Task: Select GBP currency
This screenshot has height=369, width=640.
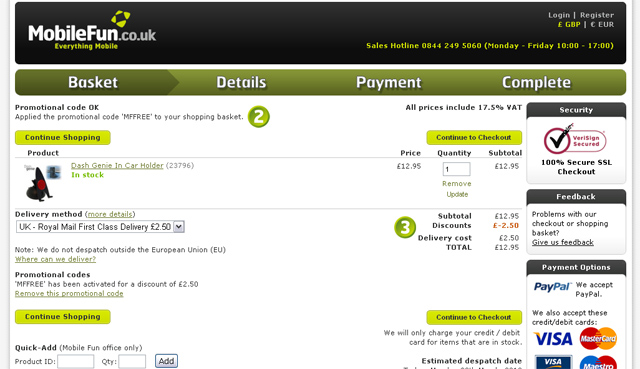Action: [569, 24]
